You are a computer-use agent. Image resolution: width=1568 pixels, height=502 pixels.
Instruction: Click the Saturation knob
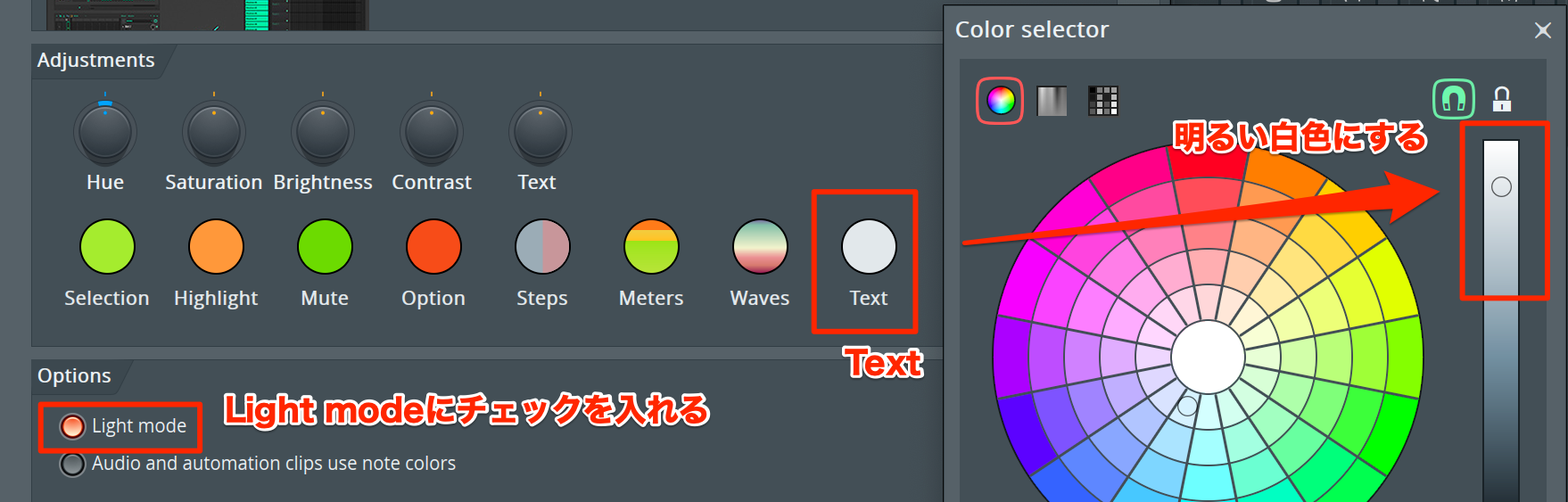214,132
